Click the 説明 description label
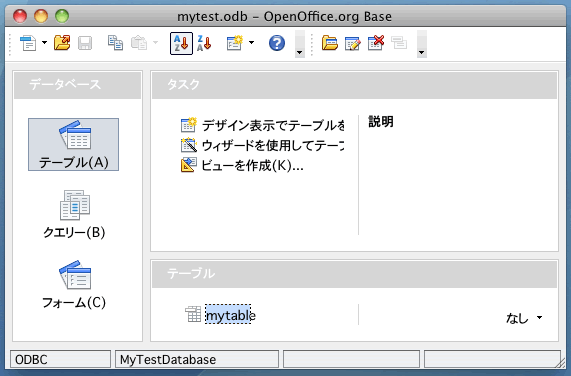 point(381,122)
